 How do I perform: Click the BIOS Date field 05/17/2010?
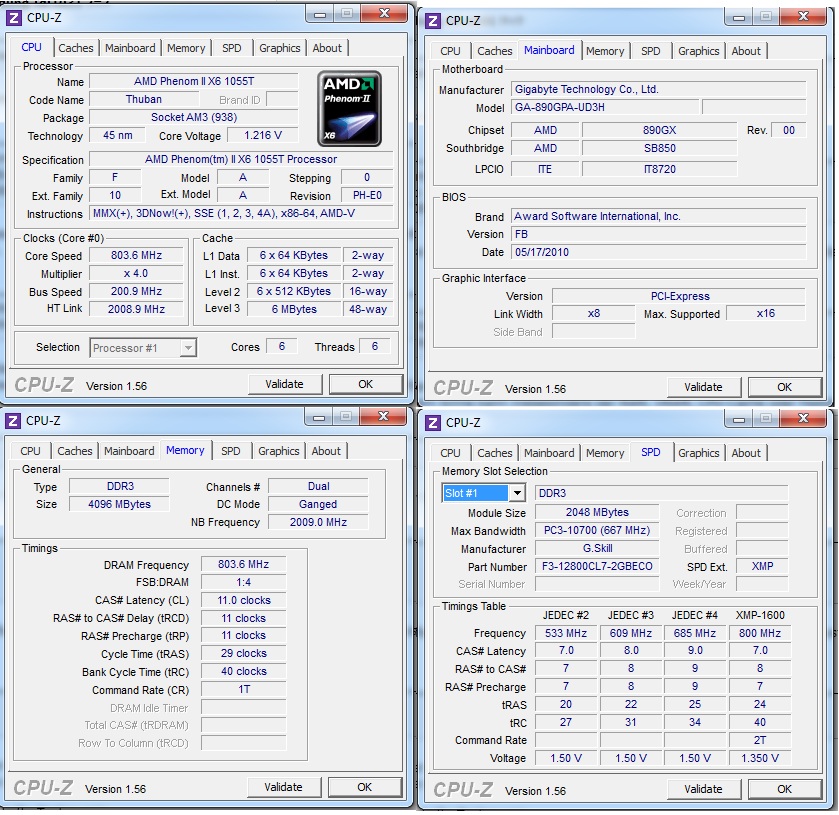(658, 252)
